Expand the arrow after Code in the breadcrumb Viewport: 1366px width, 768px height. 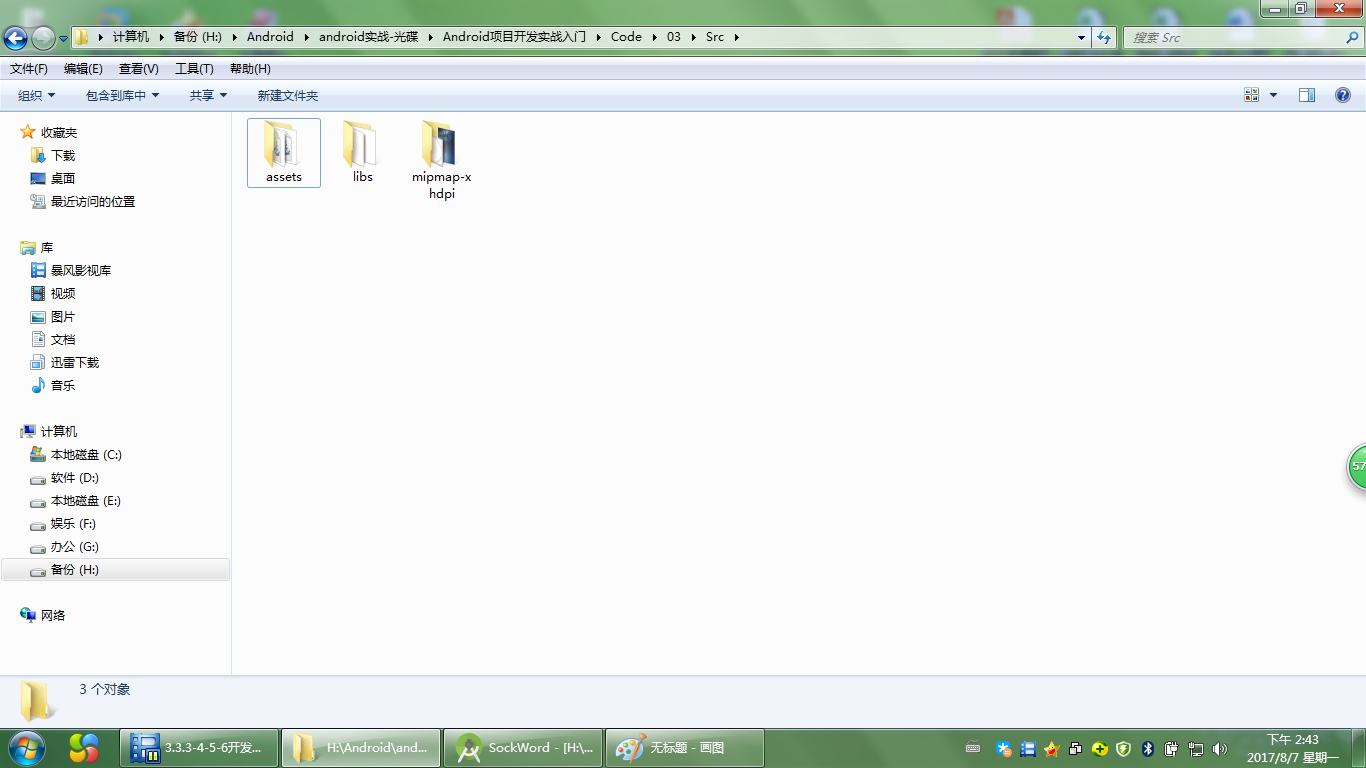654,37
